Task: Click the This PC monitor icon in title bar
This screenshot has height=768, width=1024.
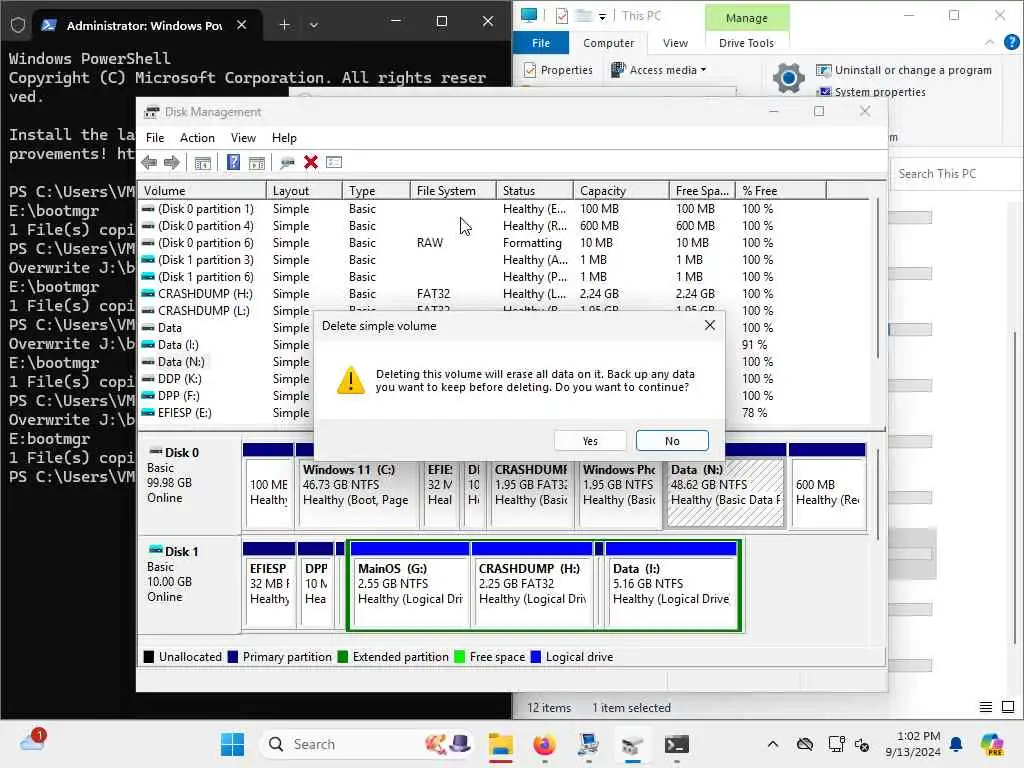Action: (x=529, y=15)
